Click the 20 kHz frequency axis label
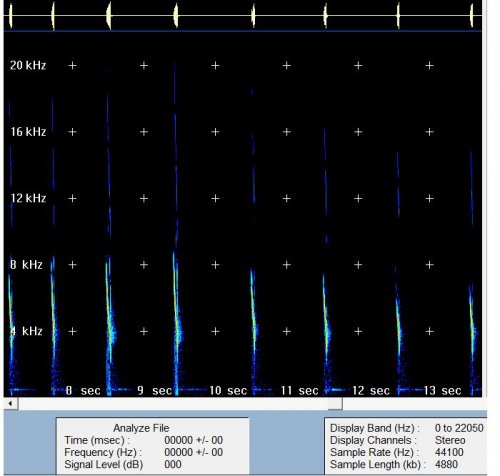 [28, 65]
